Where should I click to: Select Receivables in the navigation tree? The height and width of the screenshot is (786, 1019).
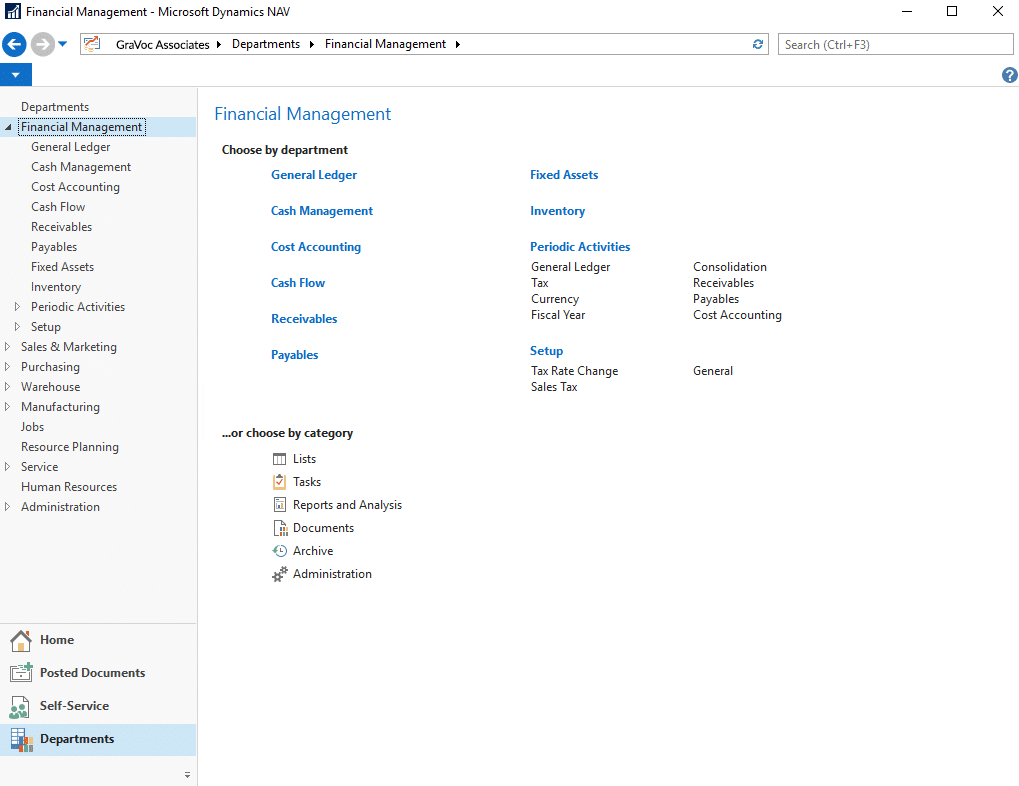[x=62, y=227]
